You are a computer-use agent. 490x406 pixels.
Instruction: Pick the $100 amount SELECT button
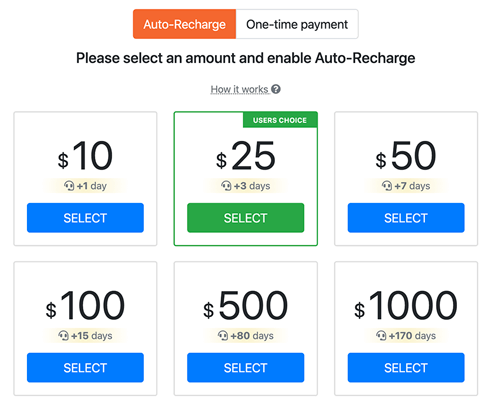tap(85, 368)
